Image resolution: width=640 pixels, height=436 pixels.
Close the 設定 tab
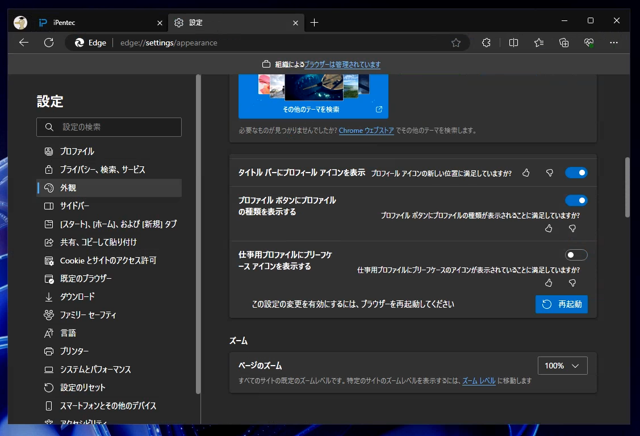pyautogui.click(x=295, y=23)
